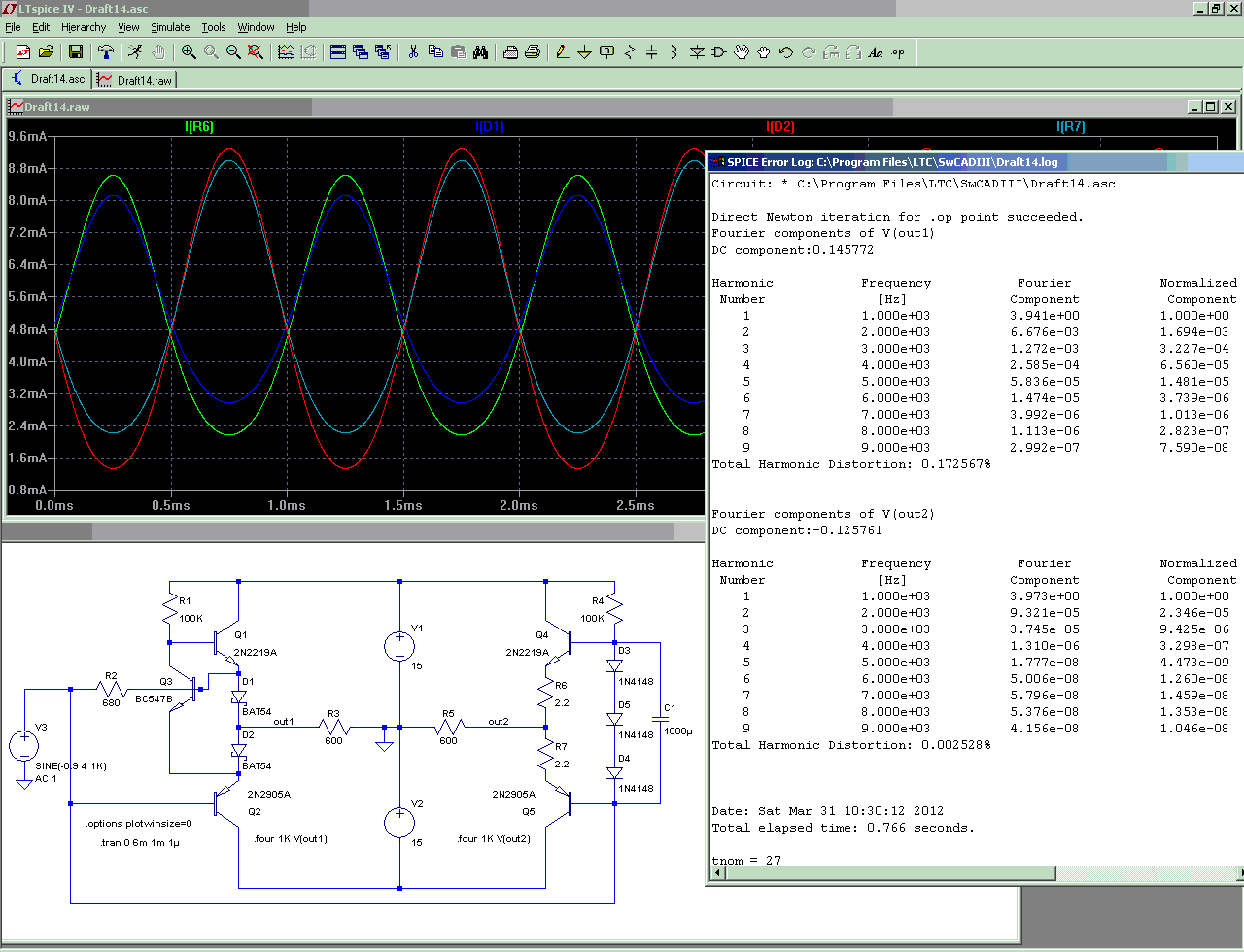Place a Ground symbol icon
Viewport: 1244px width, 952px height.
[x=585, y=52]
